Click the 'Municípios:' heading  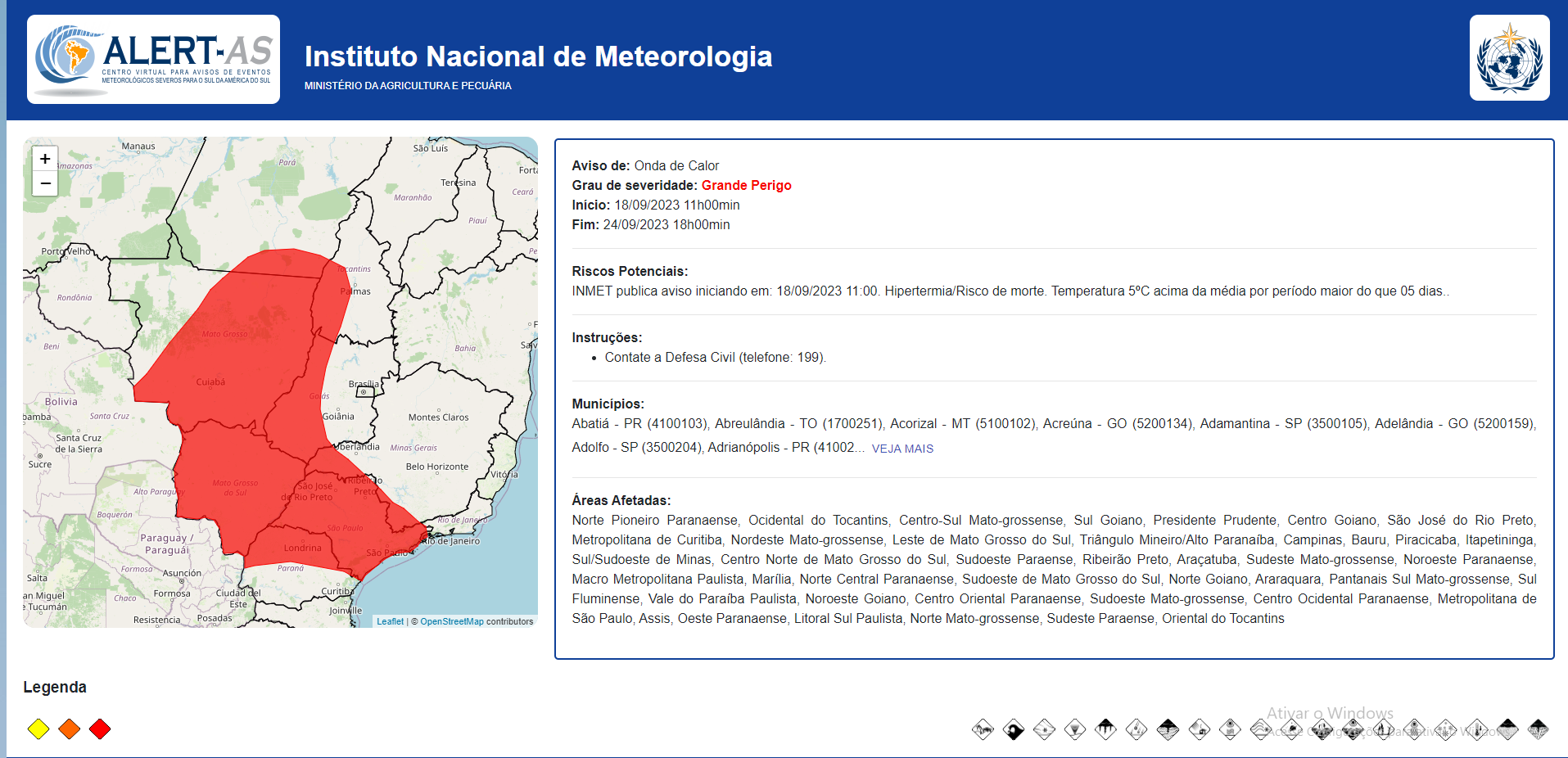coord(608,404)
